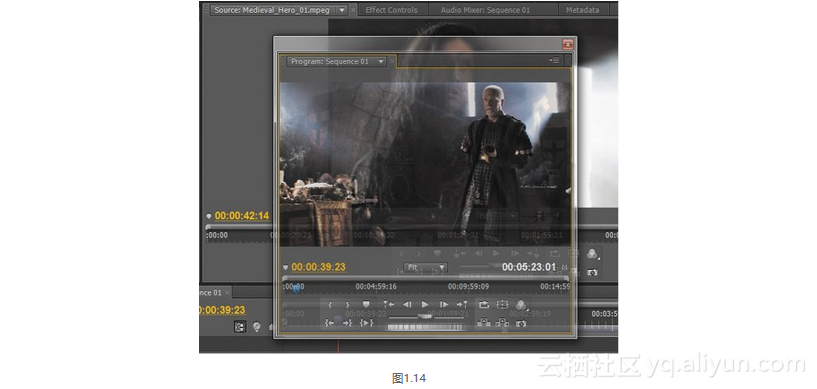Image resolution: width=817 pixels, height=389 pixels.
Task: Select the Source: Medieval_Hero_01.mpeg tab
Action: click(x=271, y=10)
